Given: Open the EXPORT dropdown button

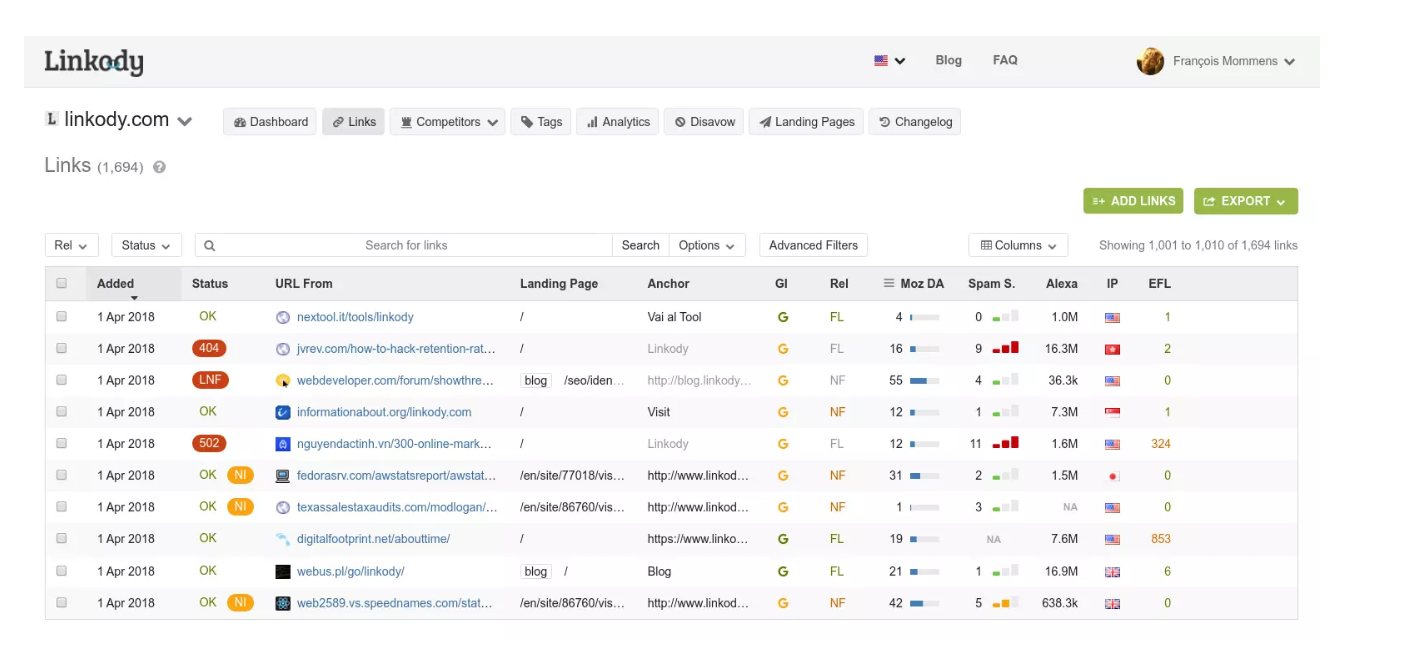Looking at the screenshot, I should coord(1246,201).
